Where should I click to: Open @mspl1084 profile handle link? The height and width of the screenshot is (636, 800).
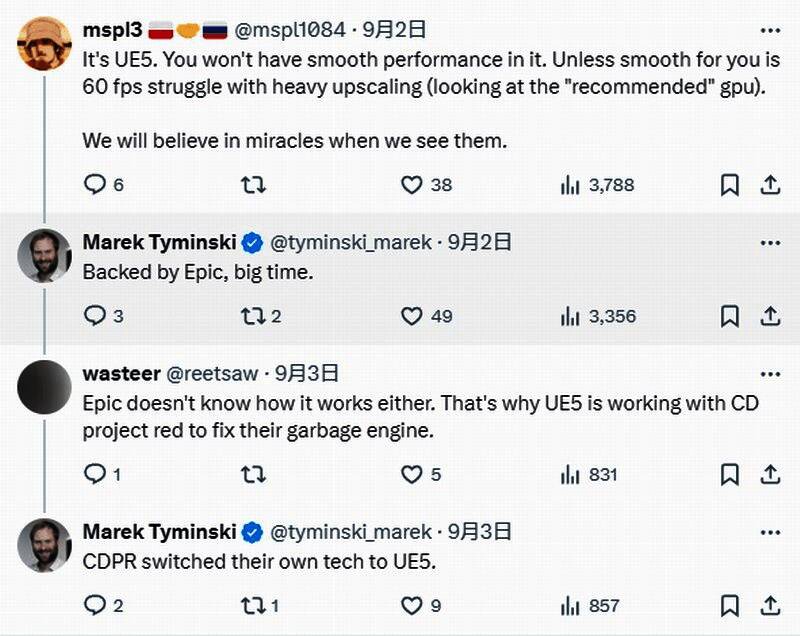tap(290, 31)
